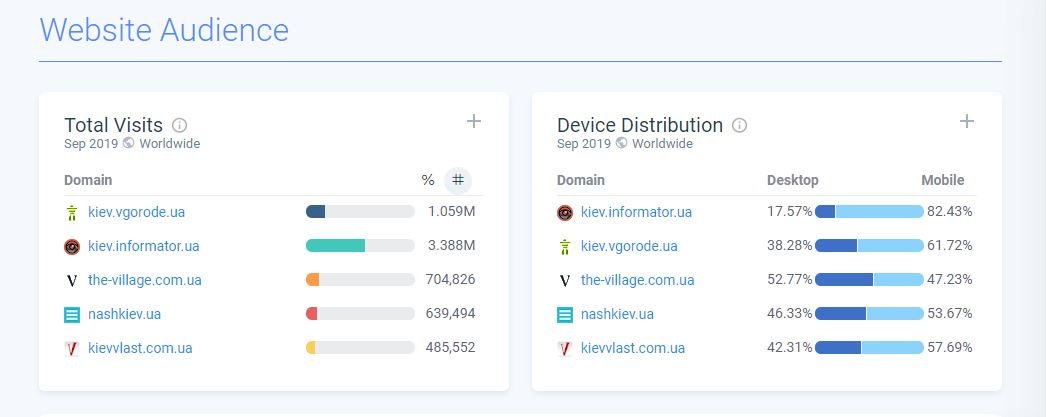Click Desktop column header
This screenshot has height=417, width=1046.
click(x=793, y=180)
